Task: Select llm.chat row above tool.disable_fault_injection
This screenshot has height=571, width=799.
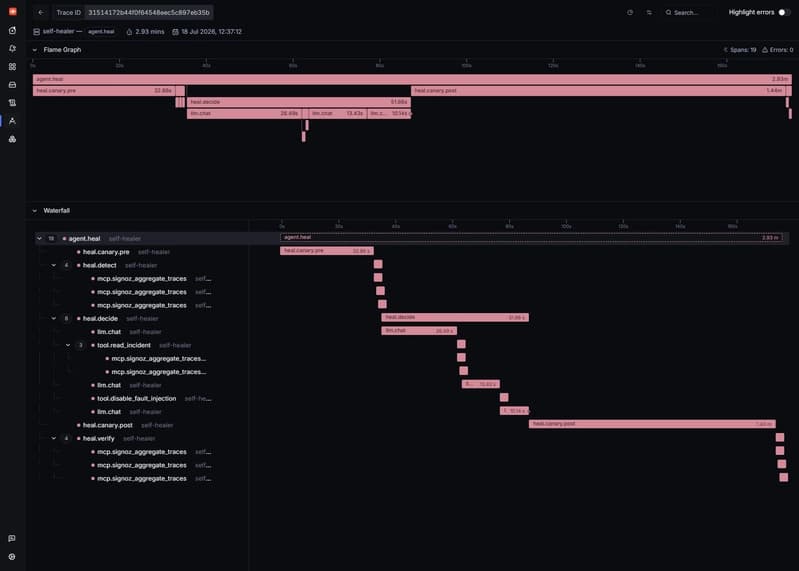Action: 142,385
